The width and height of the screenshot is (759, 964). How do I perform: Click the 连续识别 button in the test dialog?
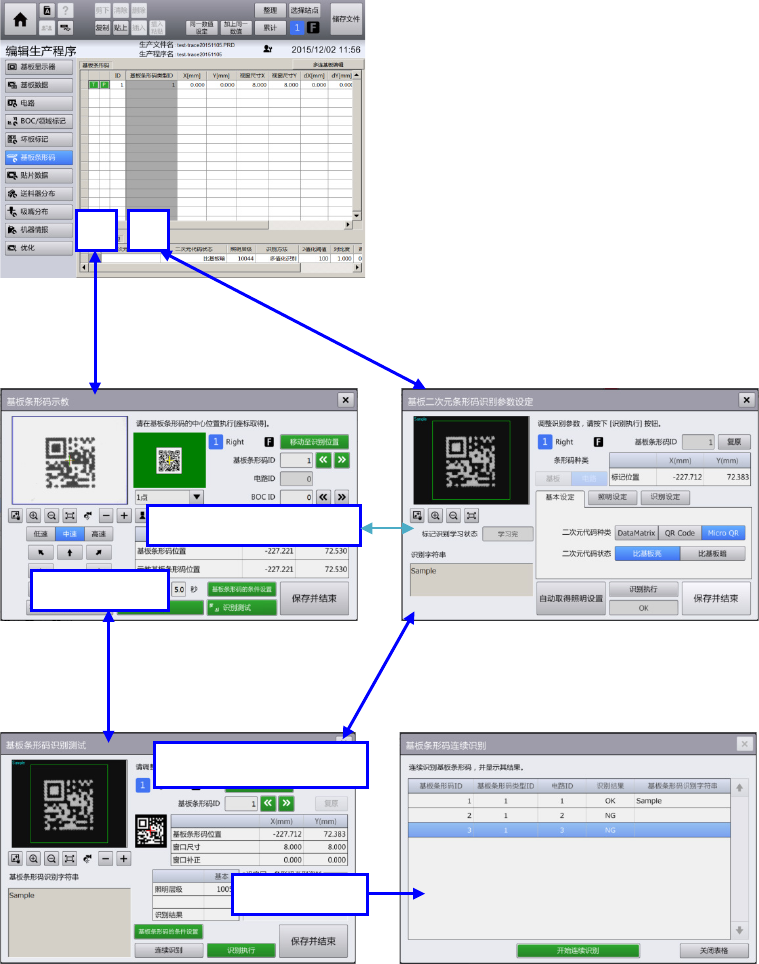point(168,950)
